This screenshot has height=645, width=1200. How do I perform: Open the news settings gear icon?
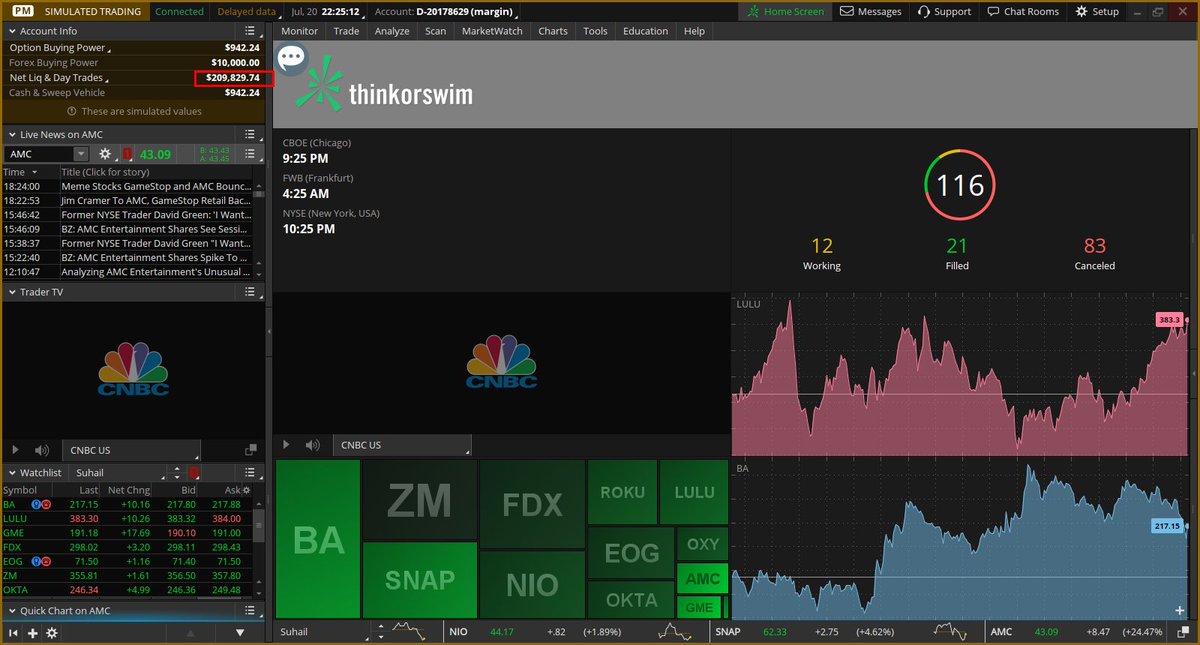click(105, 154)
